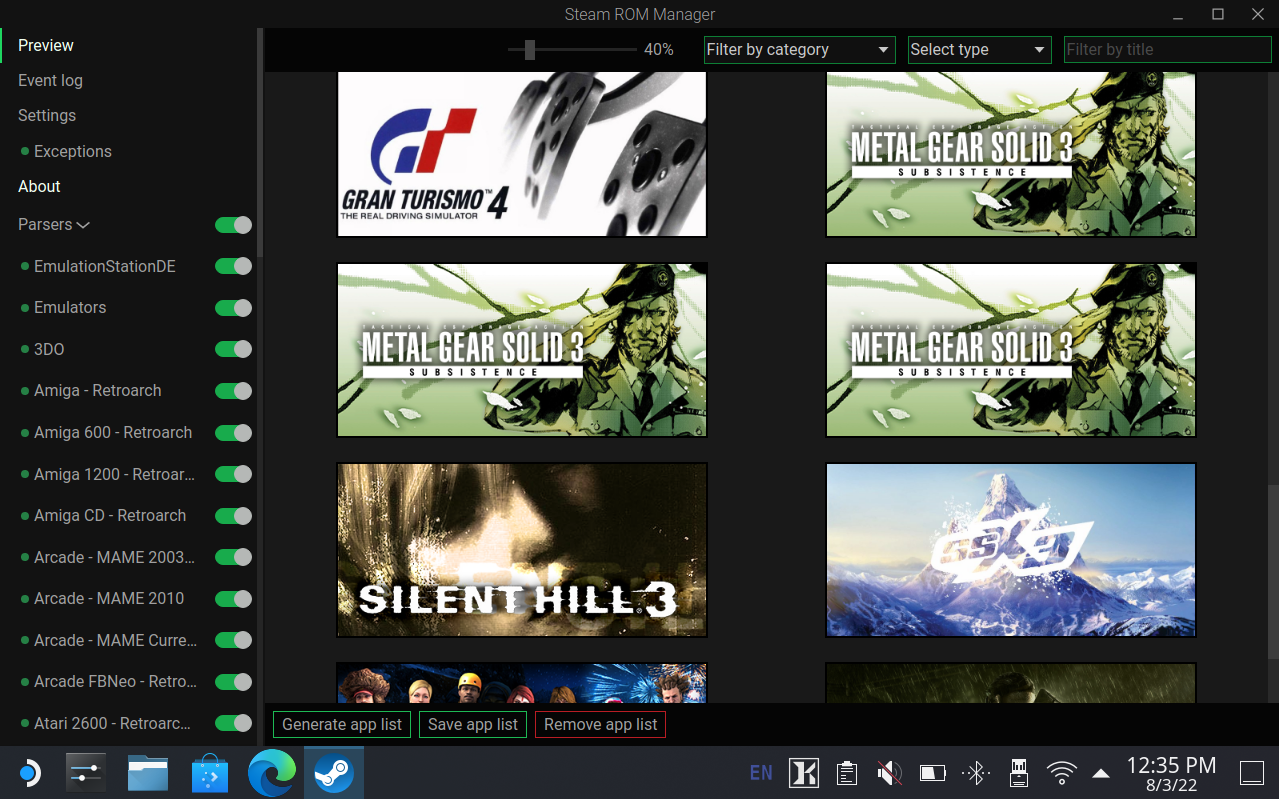Screen dimensions: 1279x799
Task: Click the muted volume tray icon
Action: point(889,772)
